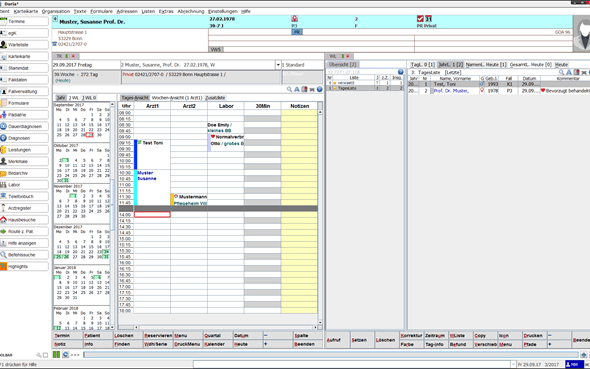Open the command history dropdown in the status bar
This screenshot has height=369, width=590.
click(x=513, y=364)
